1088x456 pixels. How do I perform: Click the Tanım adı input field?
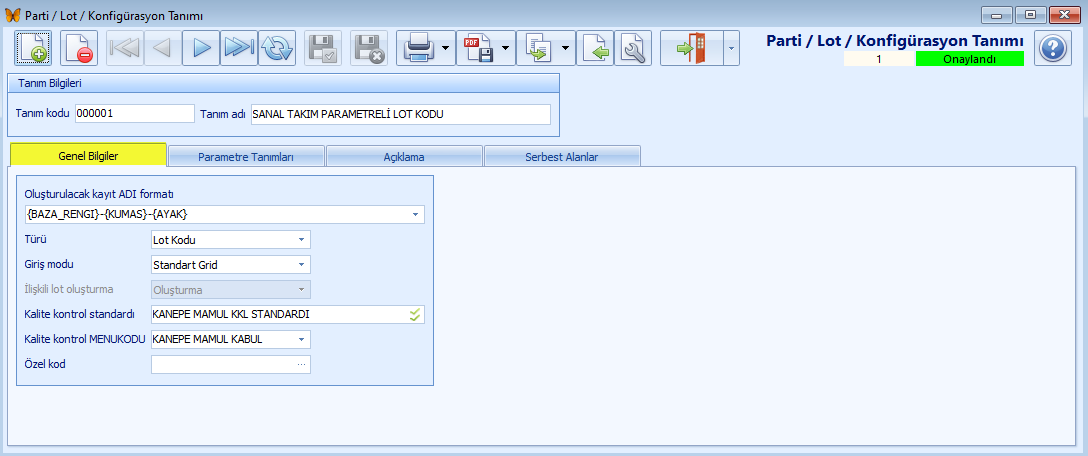400,114
